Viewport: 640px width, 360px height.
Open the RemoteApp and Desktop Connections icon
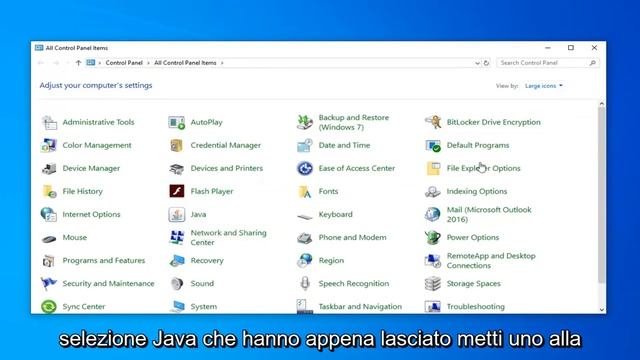pyautogui.click(x=433, y=260)
